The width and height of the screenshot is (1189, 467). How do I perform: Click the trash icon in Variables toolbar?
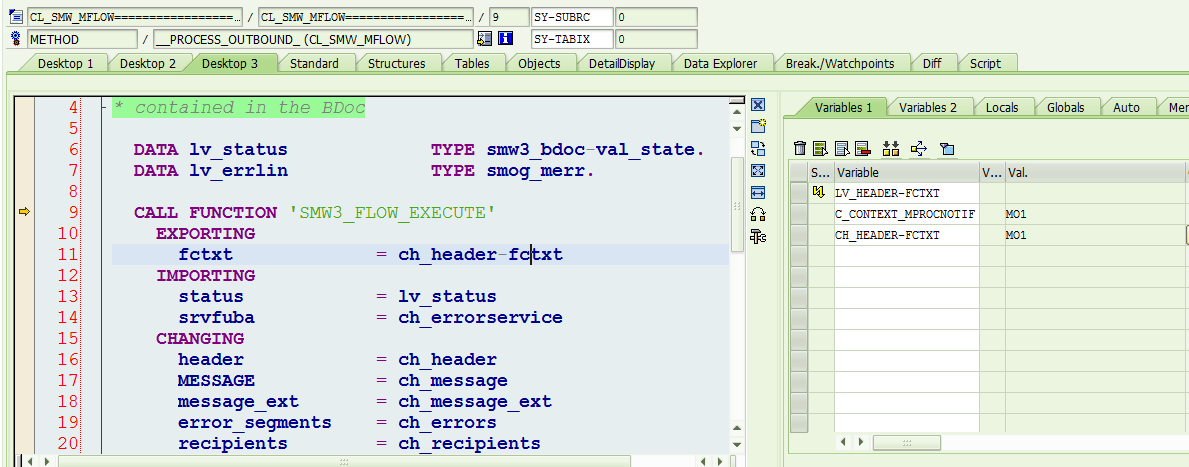(799, 148)
